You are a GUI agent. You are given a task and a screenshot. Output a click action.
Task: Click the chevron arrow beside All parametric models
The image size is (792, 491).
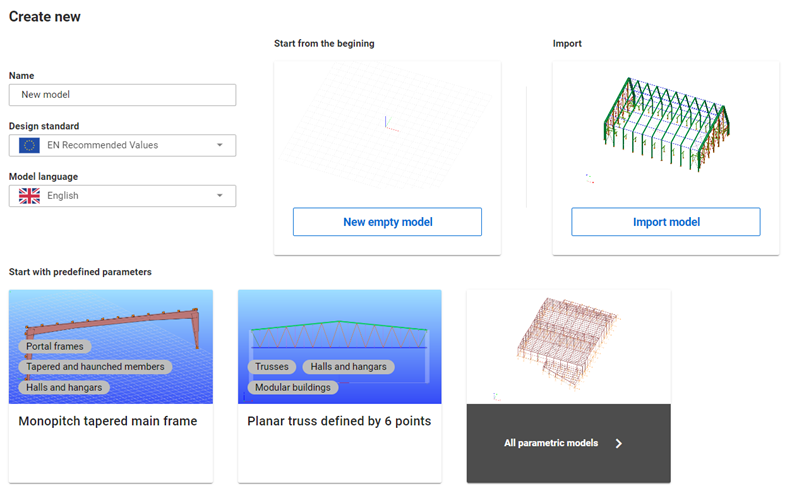619,444
